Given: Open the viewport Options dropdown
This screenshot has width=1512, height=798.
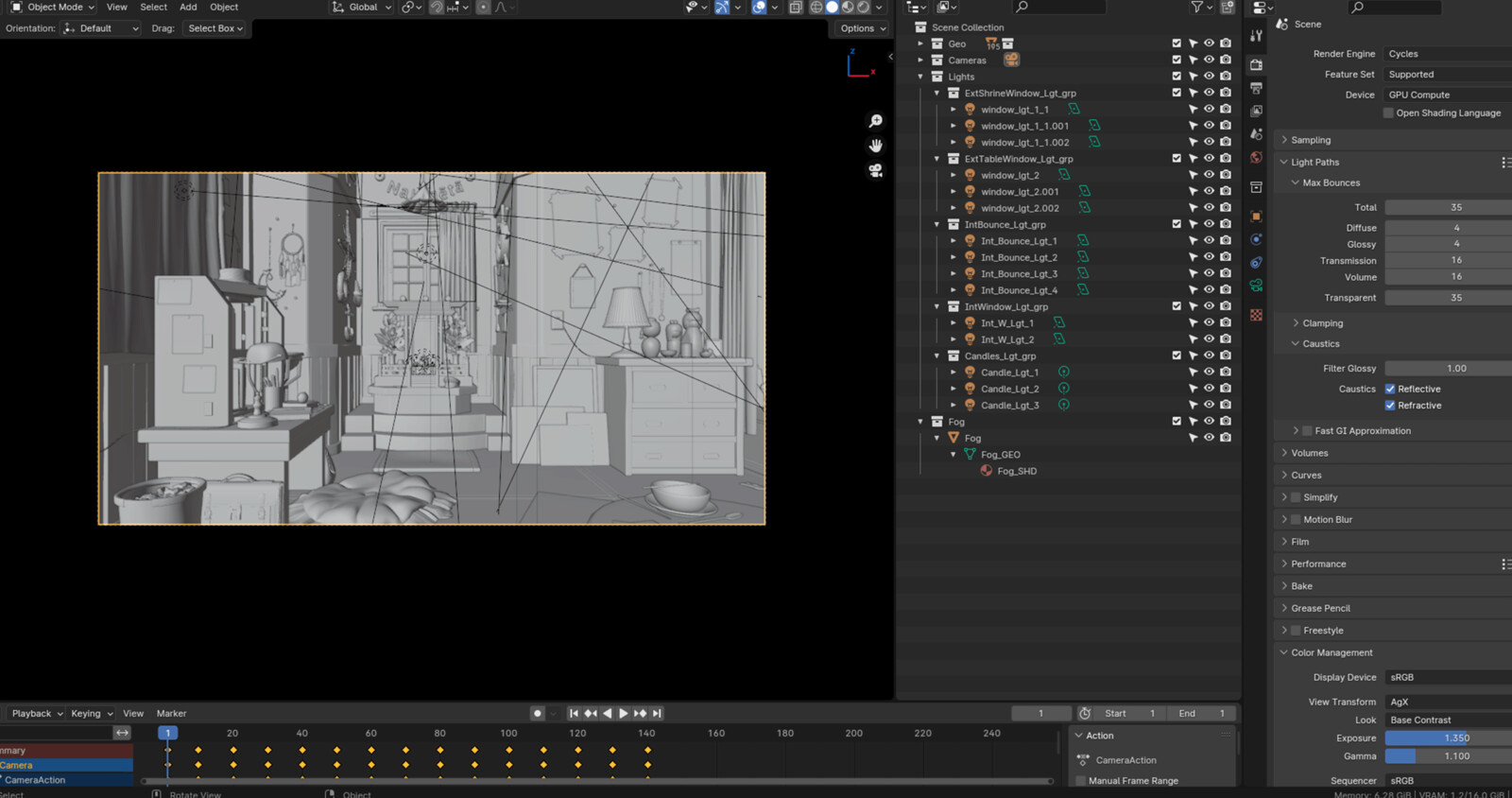Looking at the screenshot, I should pyautogui.click(x=864, y=28).
